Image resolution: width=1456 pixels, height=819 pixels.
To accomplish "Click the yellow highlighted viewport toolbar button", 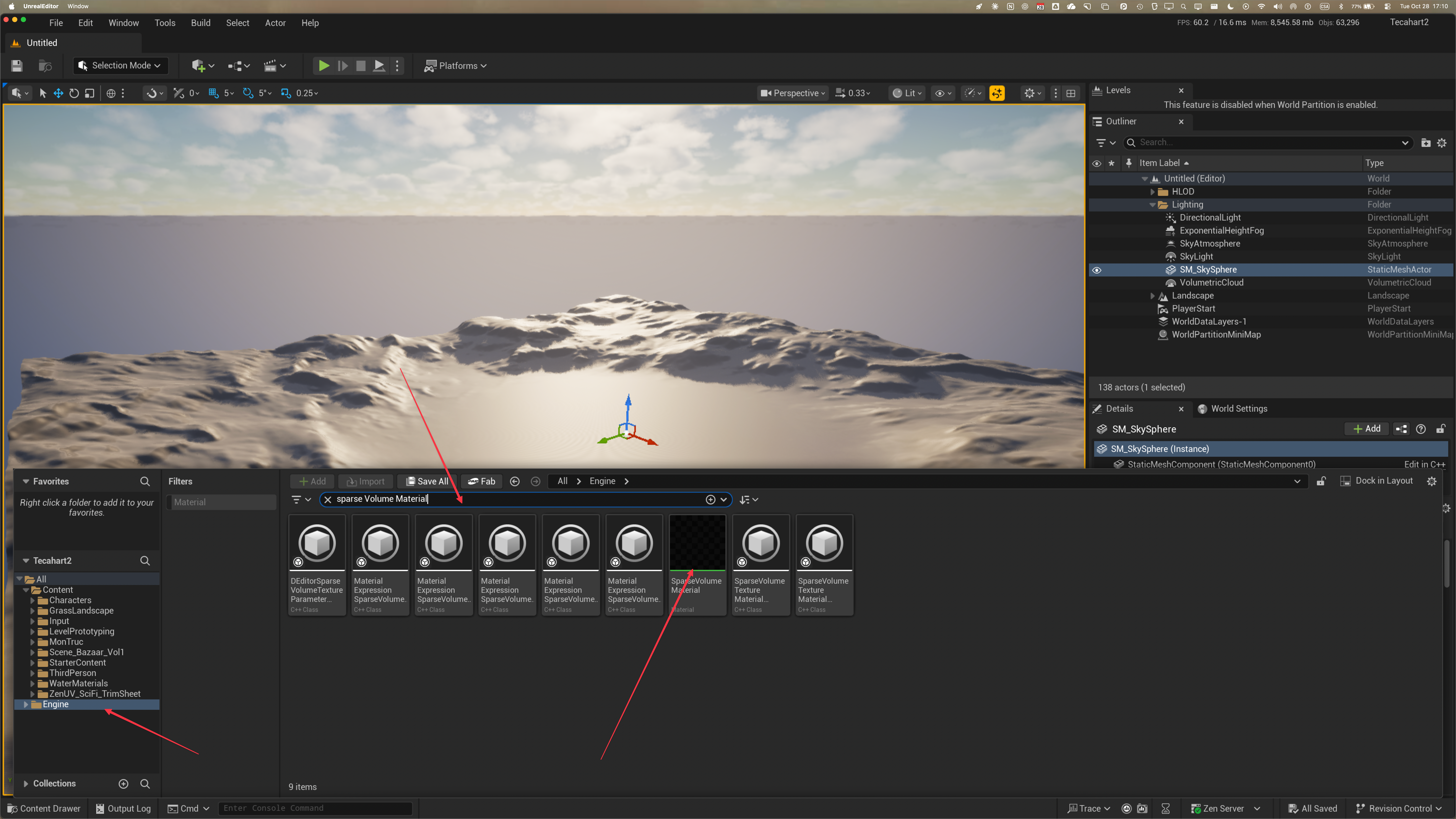I will coord(997,93).
